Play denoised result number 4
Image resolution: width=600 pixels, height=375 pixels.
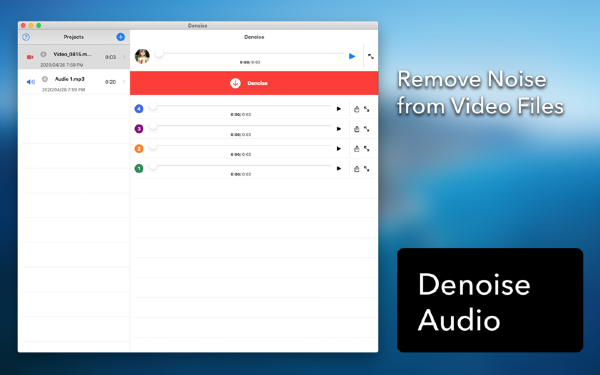click(x=339, y=109)
